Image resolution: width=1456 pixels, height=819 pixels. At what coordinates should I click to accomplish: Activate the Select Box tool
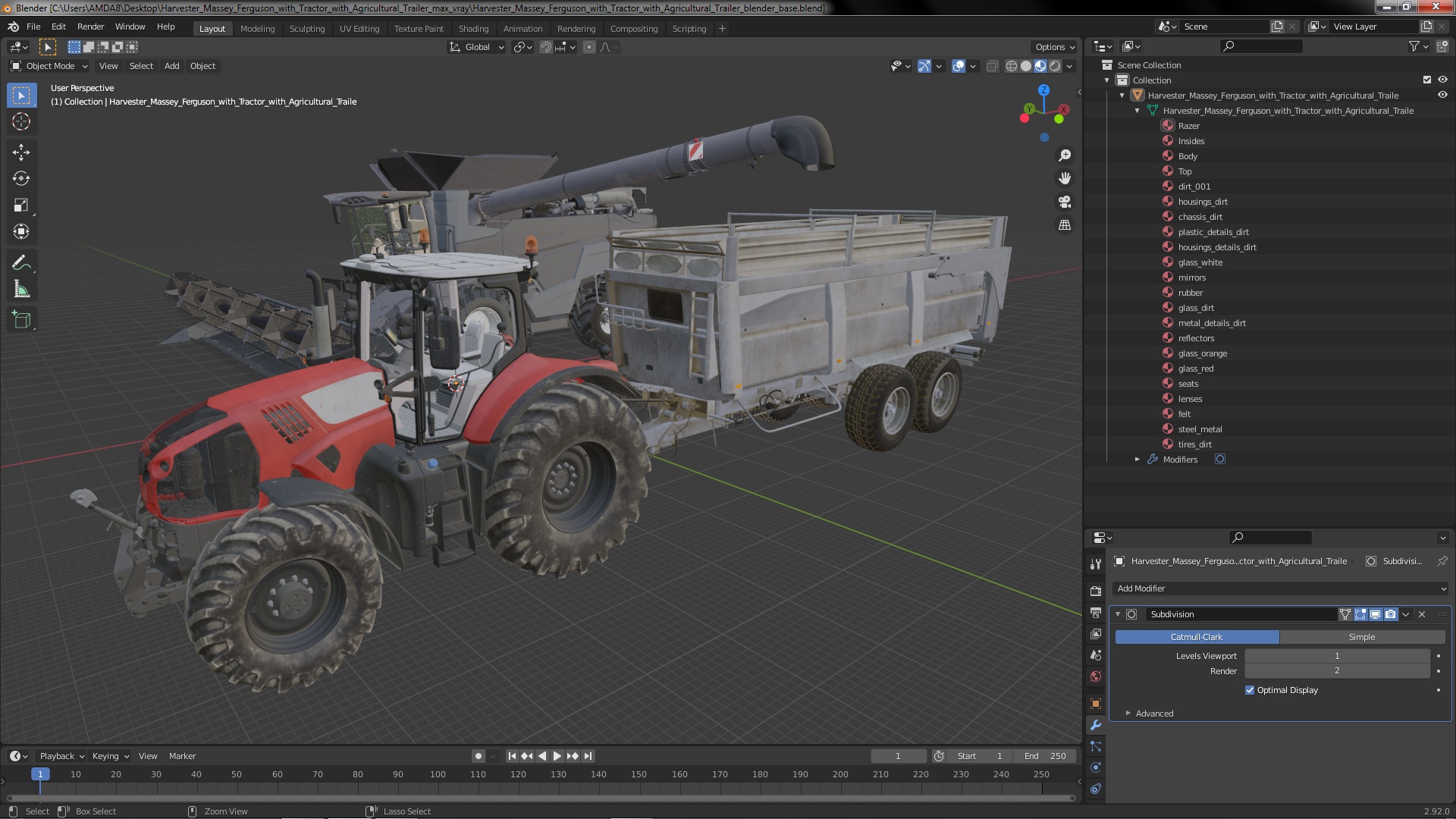pyautogui.click(x=21, y=95)
